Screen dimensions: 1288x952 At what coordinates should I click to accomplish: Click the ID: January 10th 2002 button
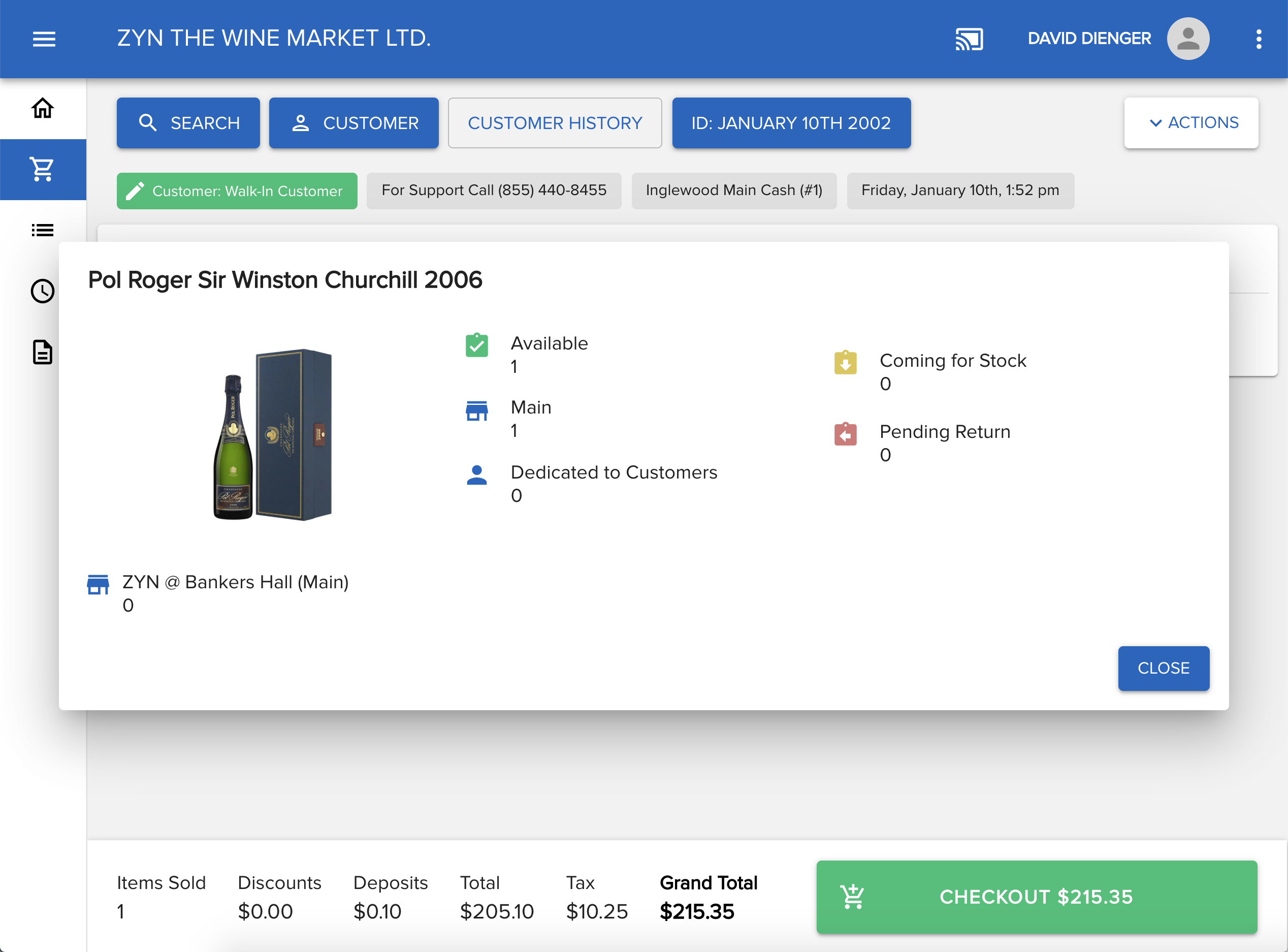(791, 123)
